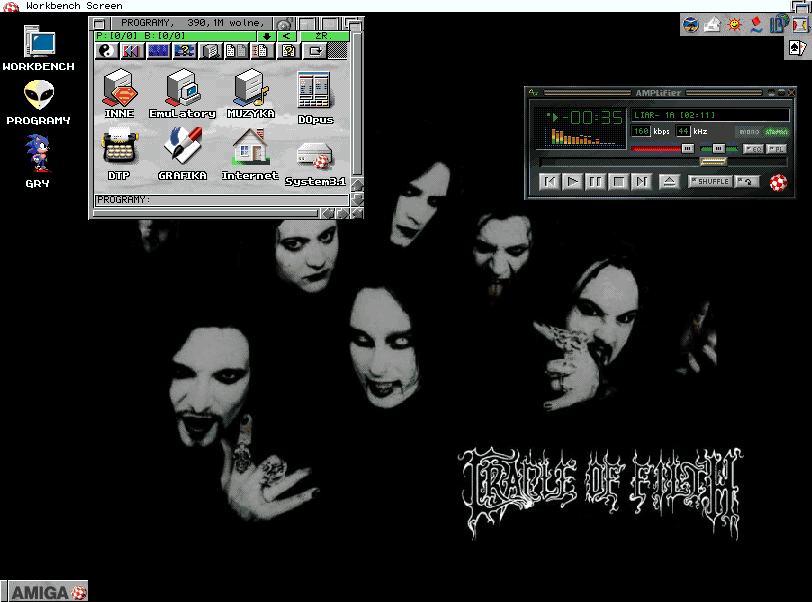Click the eject button in AMPlifier
The width and height of the screenshot is (812, 602).
click(669, 182)
